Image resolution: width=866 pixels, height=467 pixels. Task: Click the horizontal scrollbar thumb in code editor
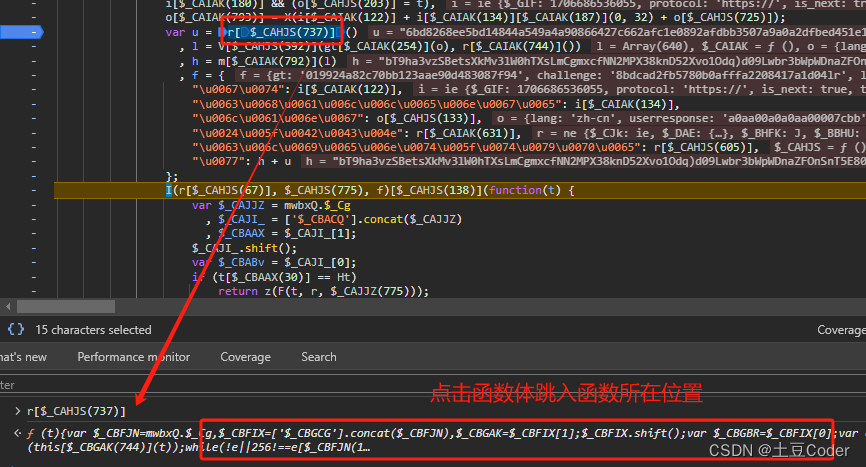coord(66,306)
